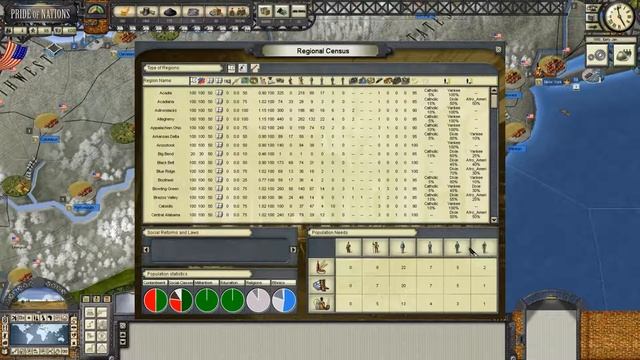
Task: Click the 12 cell in the bottom needs row
Action: 403,304
